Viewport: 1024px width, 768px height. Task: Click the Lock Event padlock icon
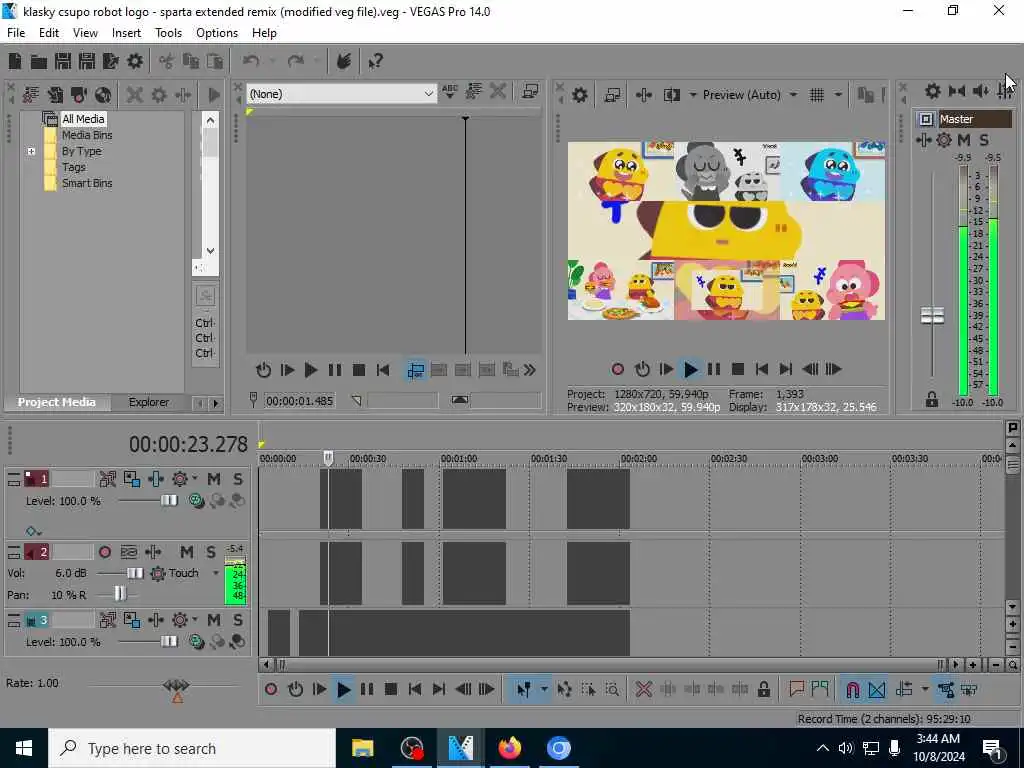(x=763, y=689)
